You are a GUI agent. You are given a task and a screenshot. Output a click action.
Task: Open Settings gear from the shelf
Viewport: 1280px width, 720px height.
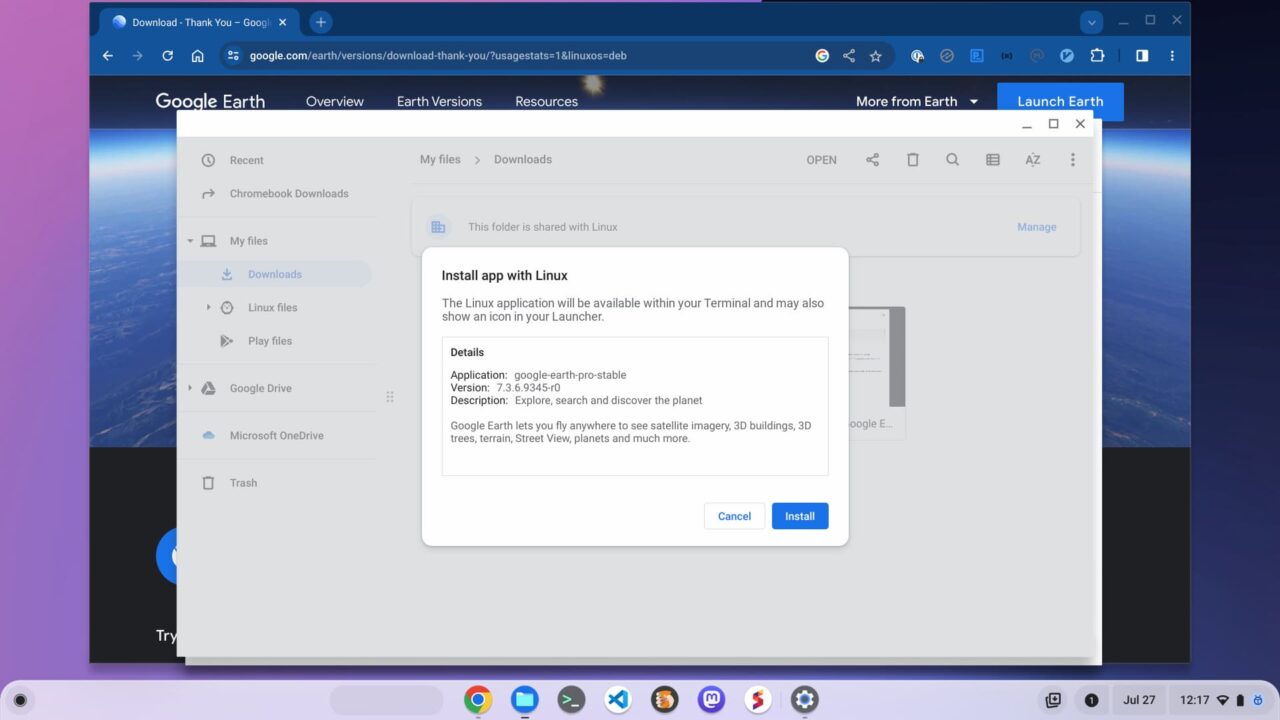[x=805, y=700]
